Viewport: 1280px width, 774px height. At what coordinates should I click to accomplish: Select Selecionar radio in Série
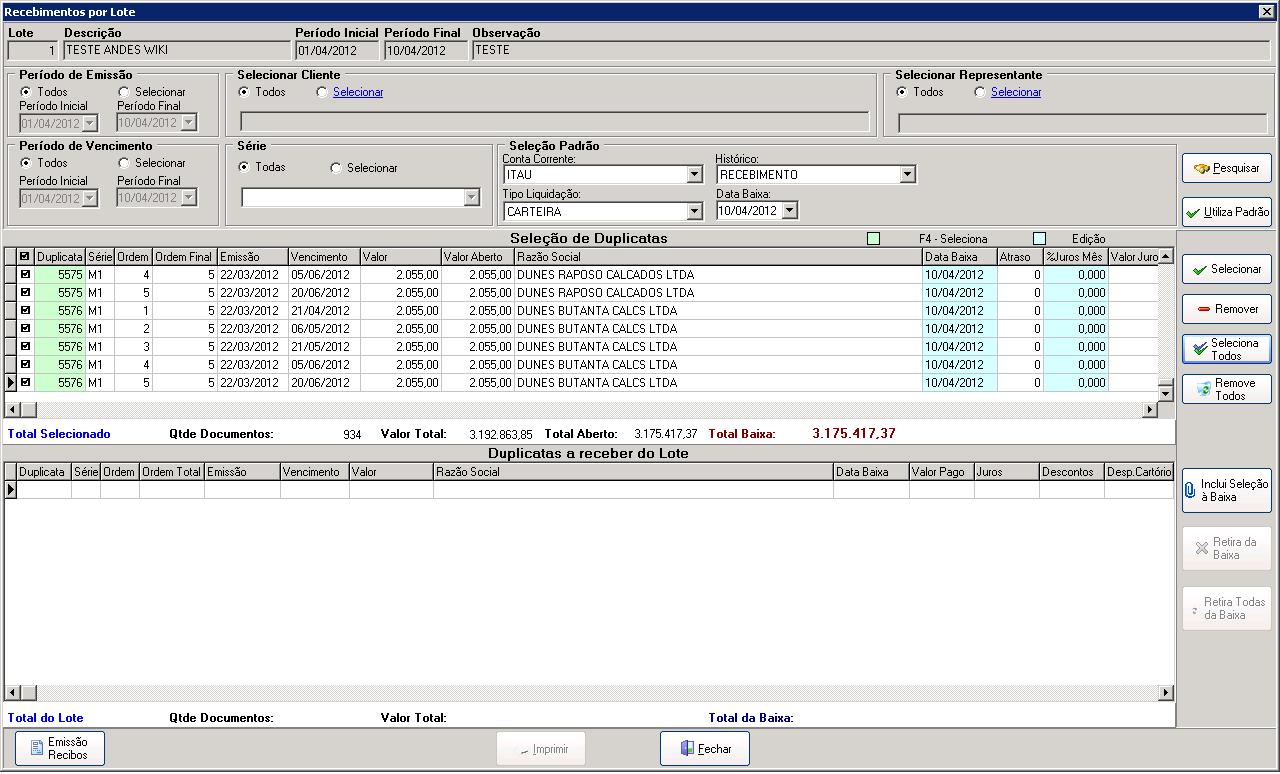[x=336, y=168]
